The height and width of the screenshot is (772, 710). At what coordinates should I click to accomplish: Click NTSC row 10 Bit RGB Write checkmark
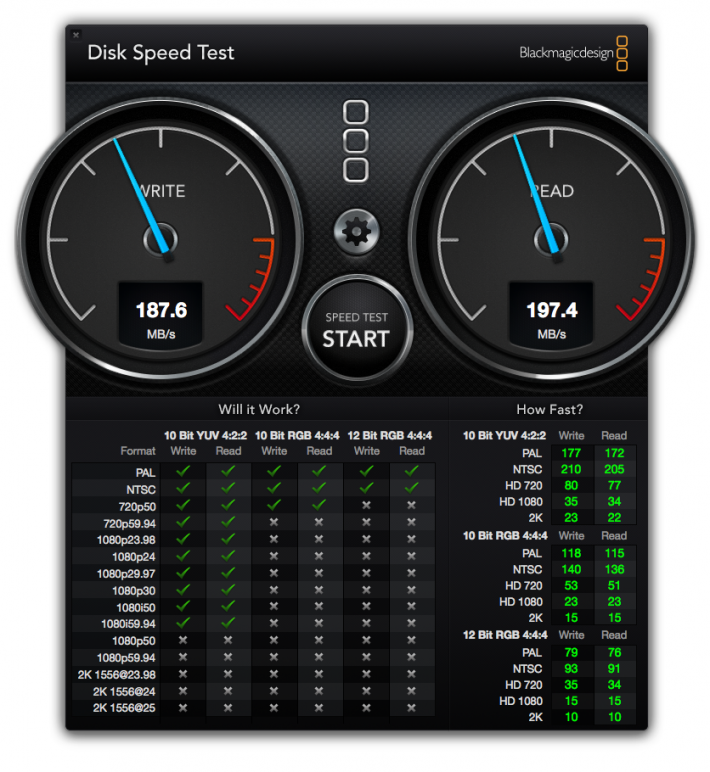tap(274, 488)
